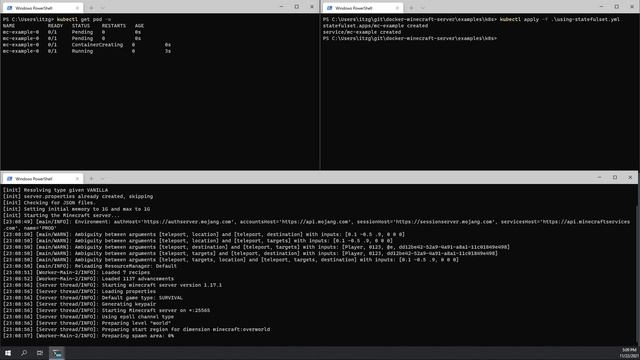This screenshot has width=640, height=360.
Task: Click the 'kubectl get pod -w' command text
Action: click(84, 19)
